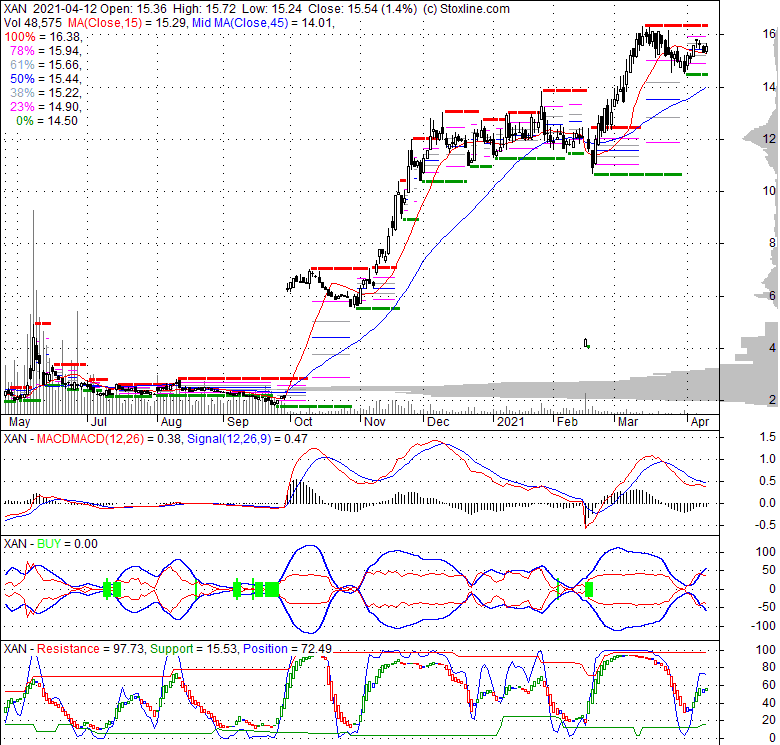Click the 10 price axis label
The height and width of the screenshot is (745, 780).
[x=769, y=191]
